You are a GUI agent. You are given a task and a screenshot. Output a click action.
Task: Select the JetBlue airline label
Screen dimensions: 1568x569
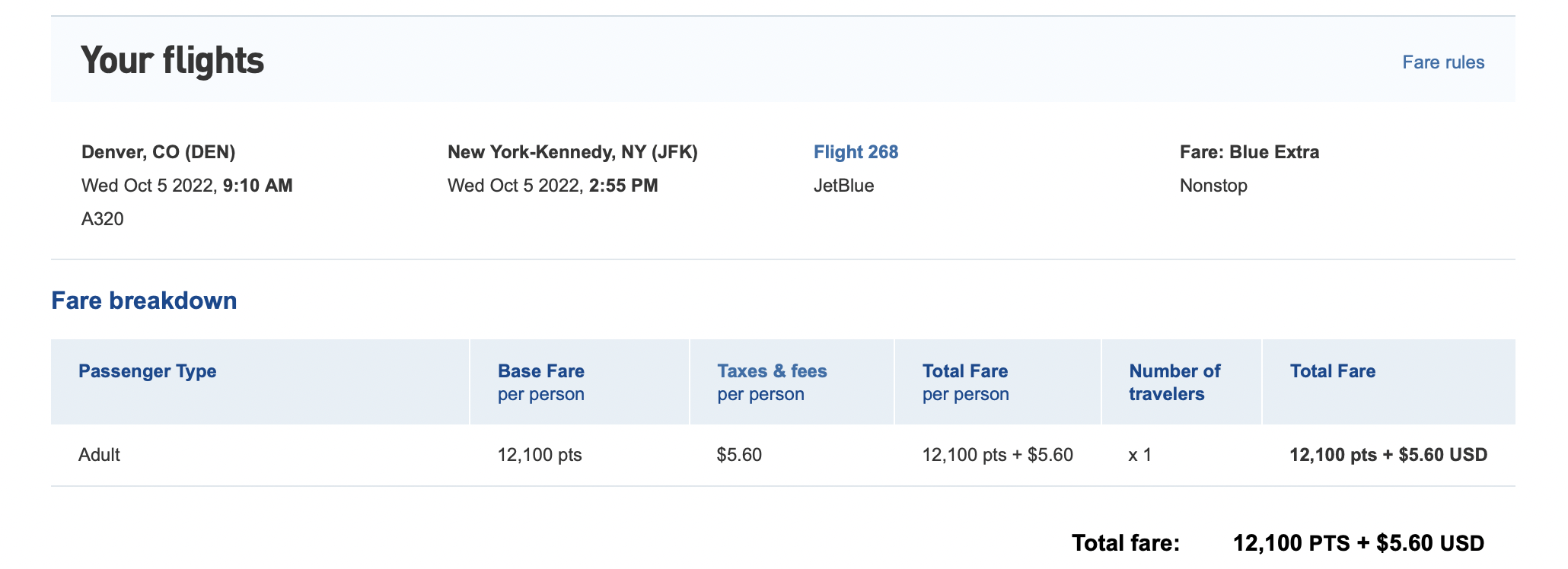(842, 185)
